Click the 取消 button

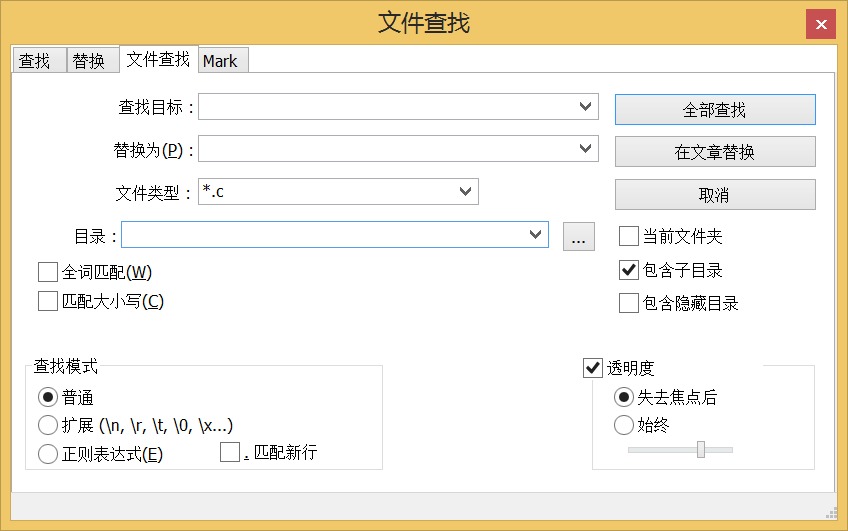pos(715,194)
